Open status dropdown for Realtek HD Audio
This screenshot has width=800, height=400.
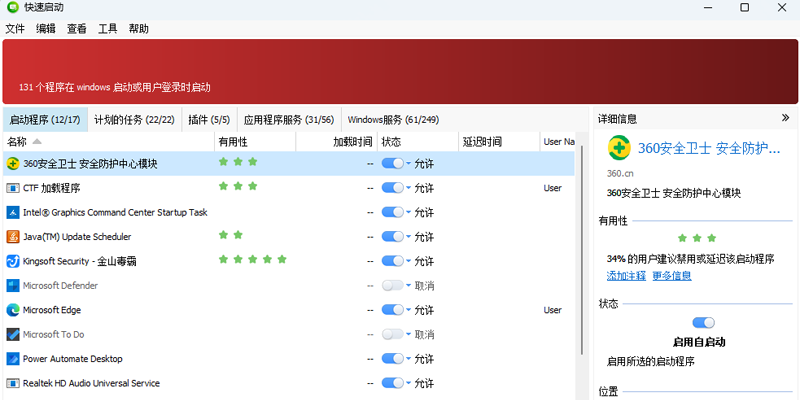pos(409,383)
